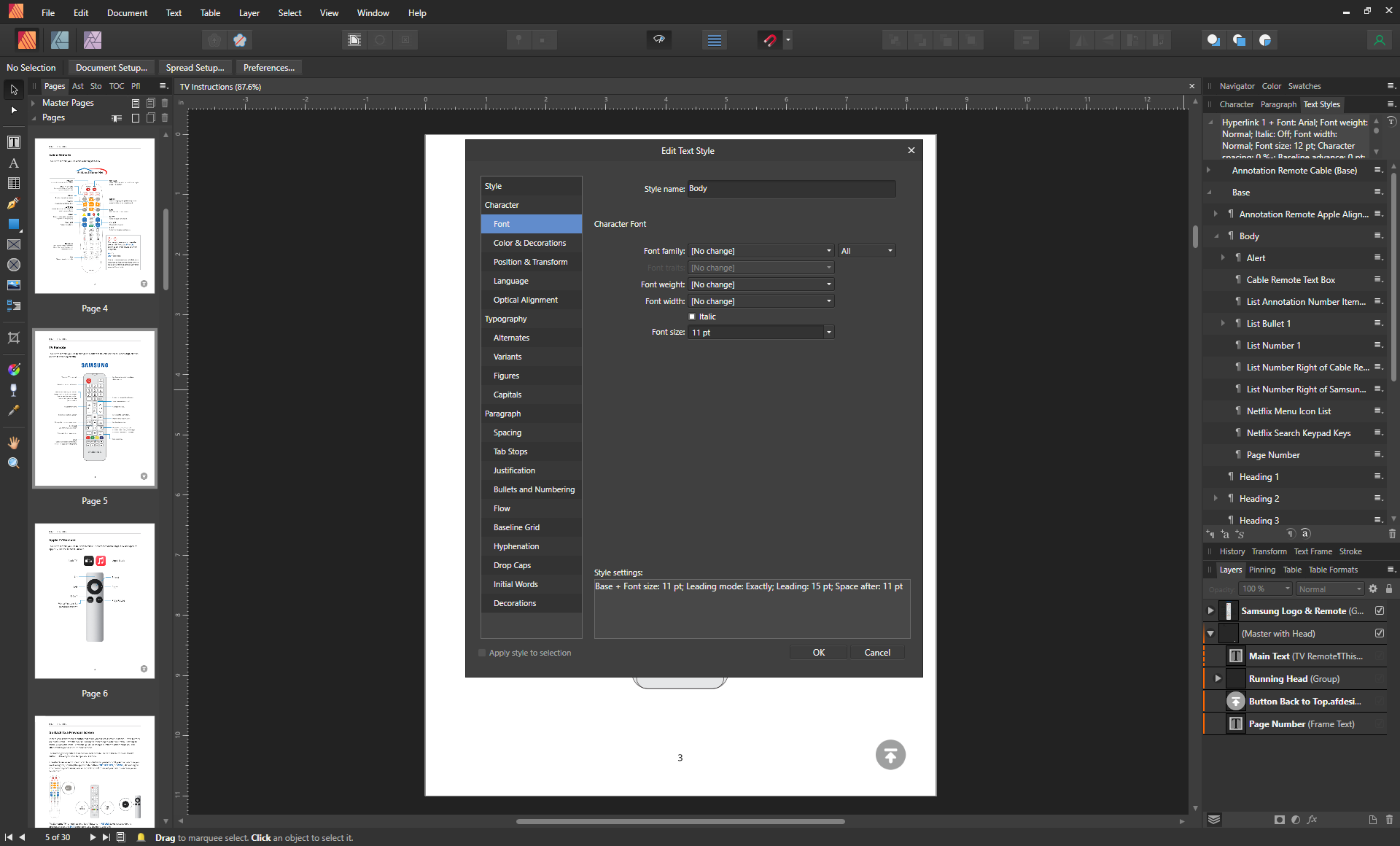The width and height of the screenshot is (1400, 846).
Task: Adjust the Opacity value field
Action: tap(1264, 589)
